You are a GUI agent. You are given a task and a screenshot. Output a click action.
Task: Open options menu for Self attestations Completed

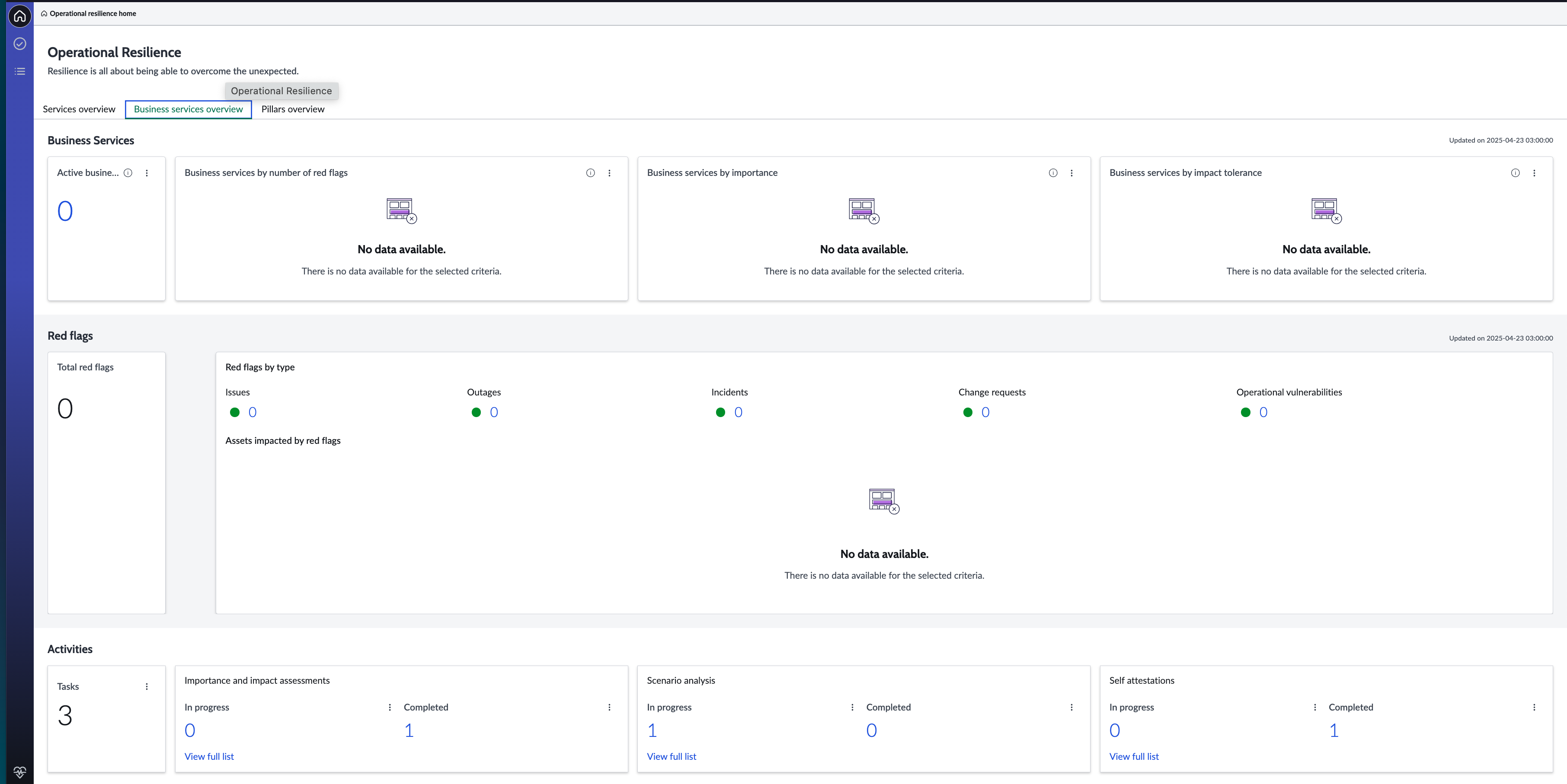pos(1534,708)
